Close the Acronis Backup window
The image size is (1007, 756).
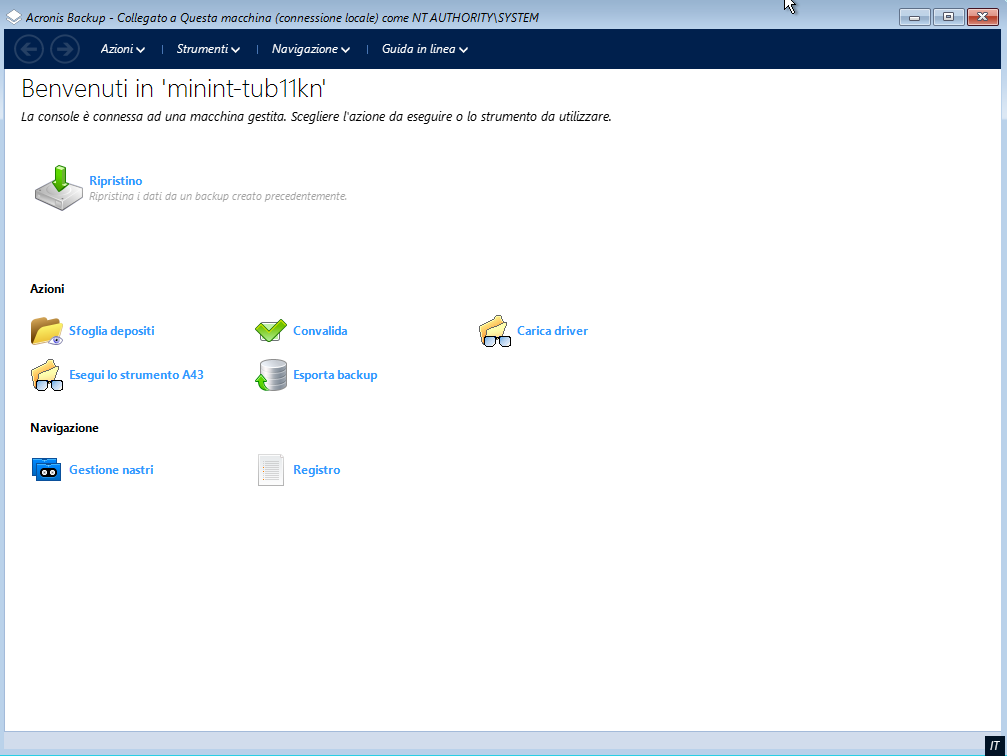point(983,17)
